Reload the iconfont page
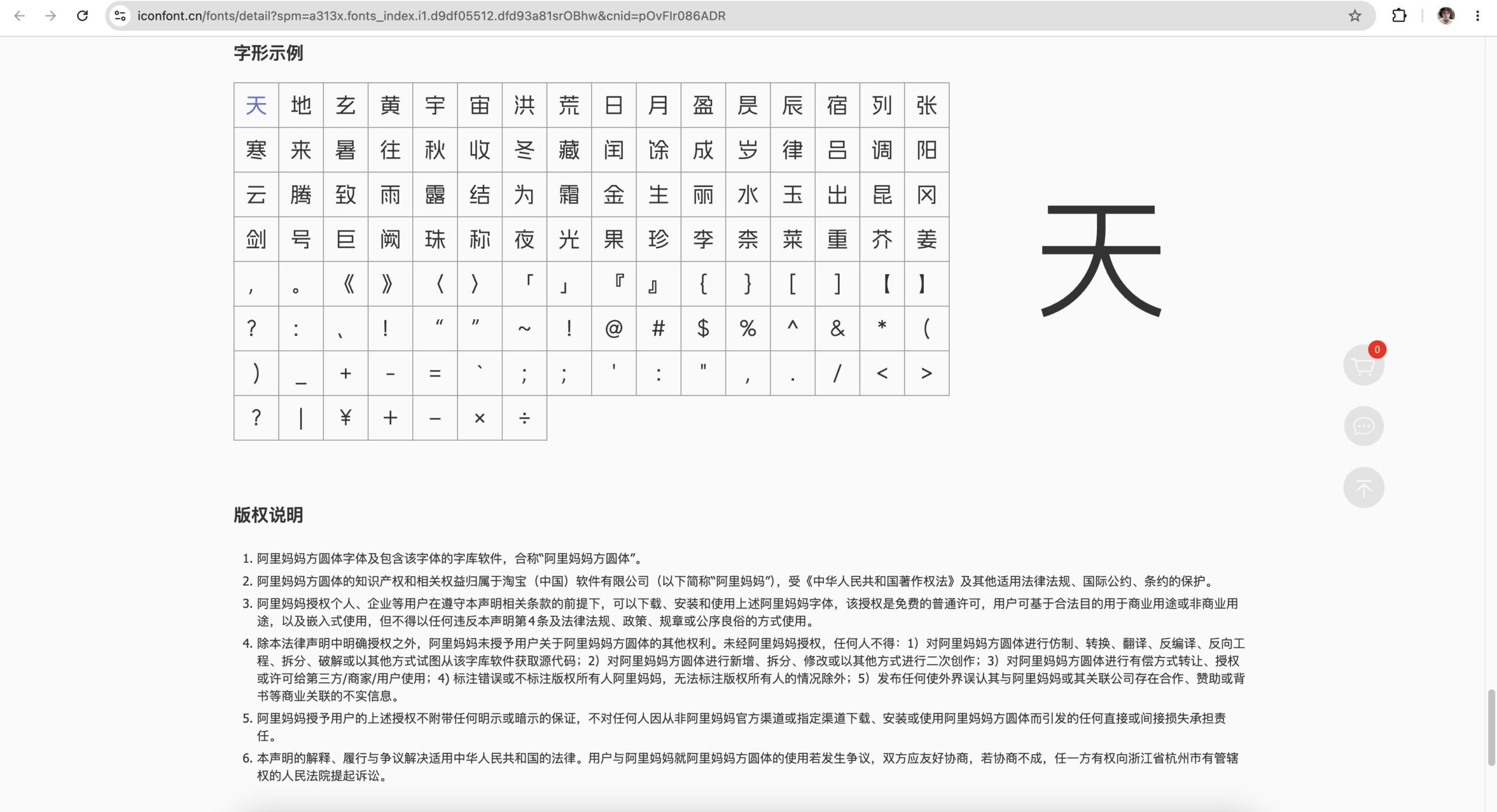This screenshot has width=1497, height=812. pyautogui.click(x=82, y=16)
